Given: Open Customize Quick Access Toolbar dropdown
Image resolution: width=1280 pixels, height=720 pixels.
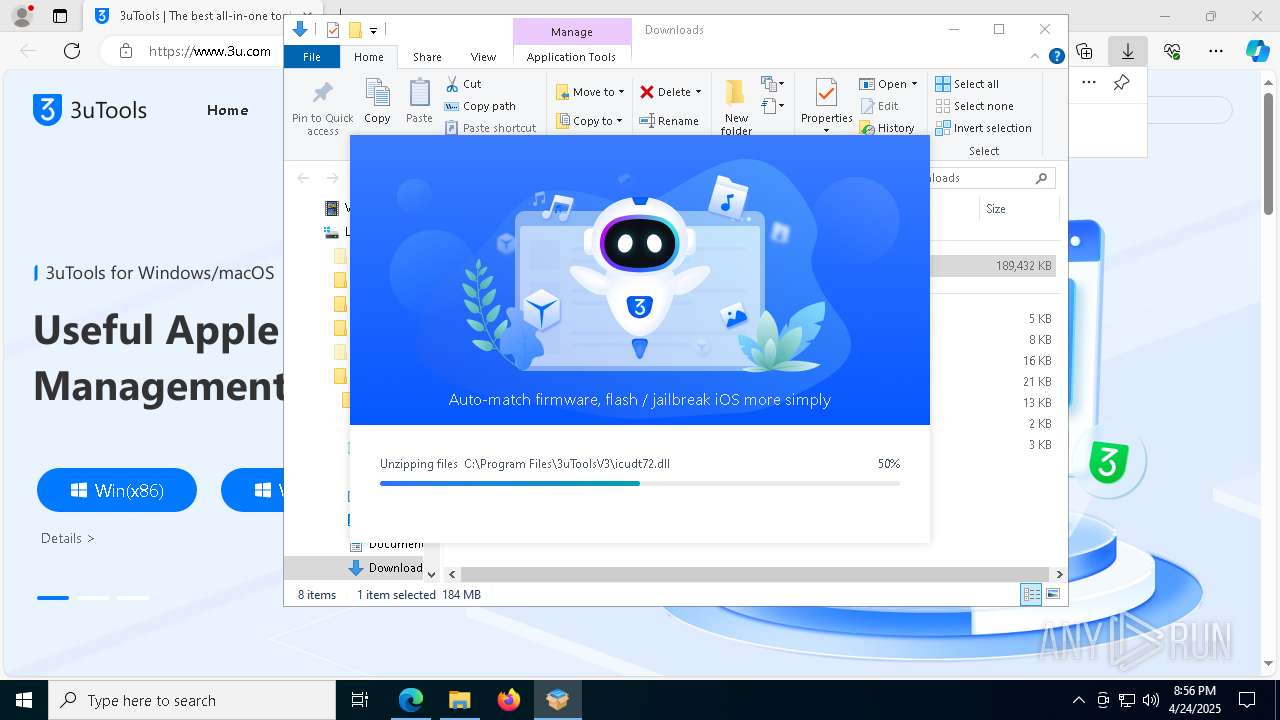Looking at the screenshot, I should point(373,31).
